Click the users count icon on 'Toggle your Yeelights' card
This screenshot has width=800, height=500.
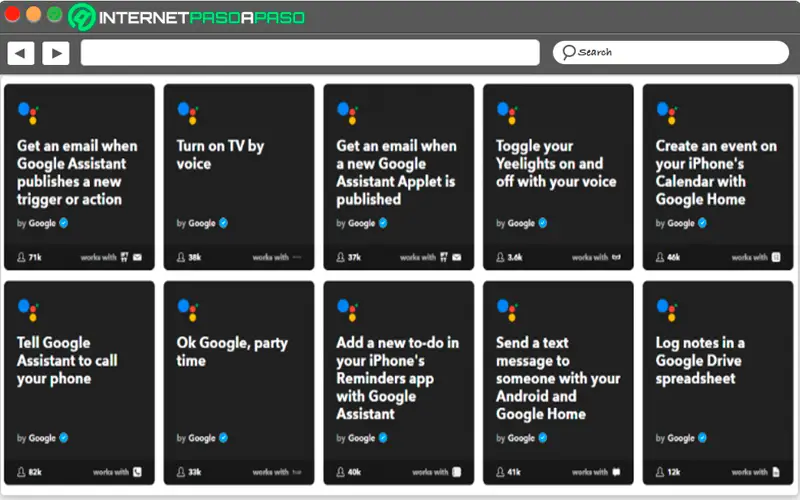tap(497, 257)
